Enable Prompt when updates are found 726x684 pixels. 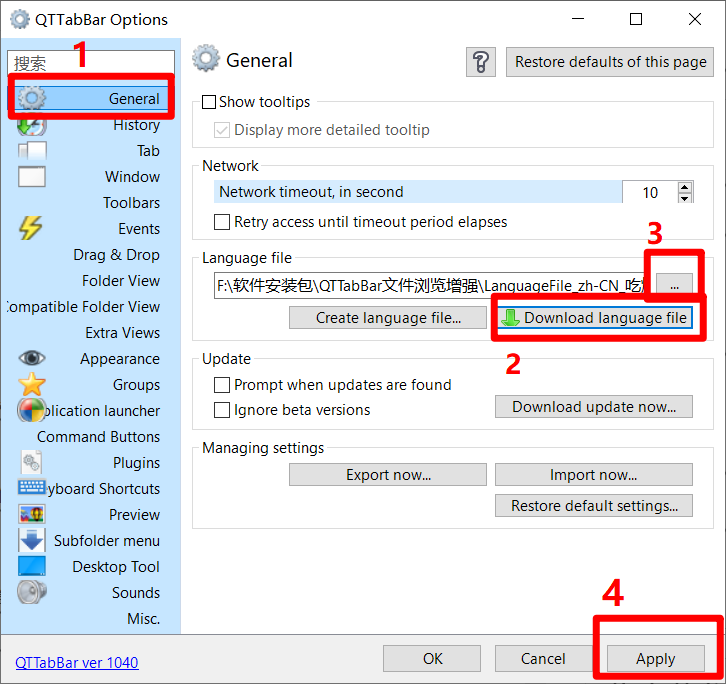222,385
